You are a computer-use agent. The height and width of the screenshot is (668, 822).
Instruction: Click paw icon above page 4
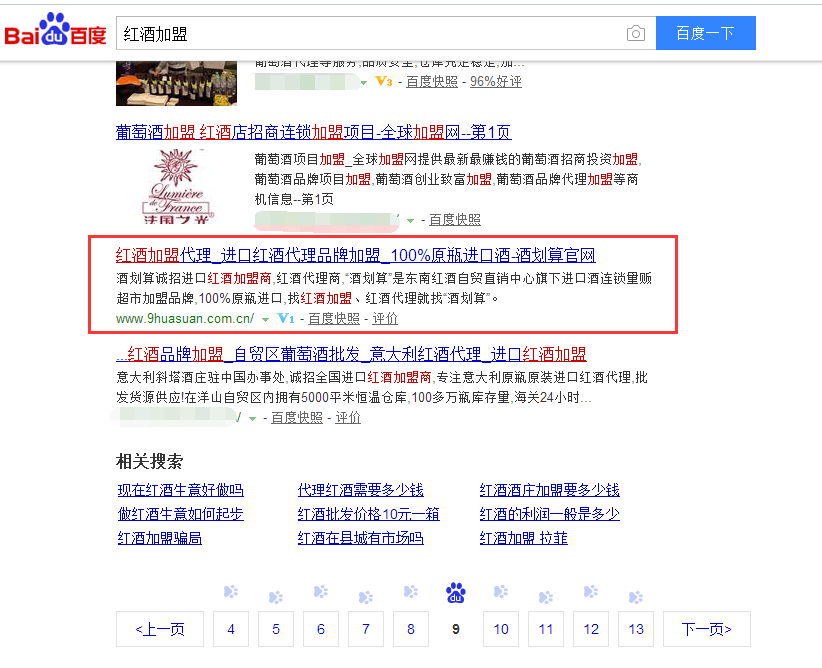[231, 592]
